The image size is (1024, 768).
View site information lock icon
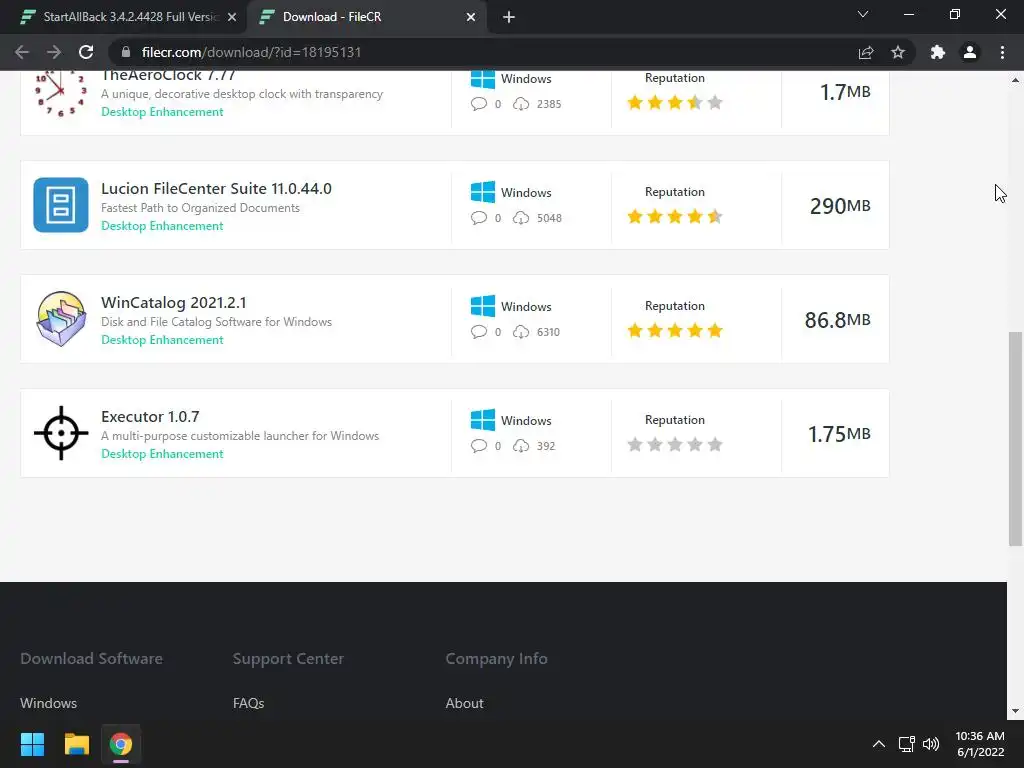[126, 52]
